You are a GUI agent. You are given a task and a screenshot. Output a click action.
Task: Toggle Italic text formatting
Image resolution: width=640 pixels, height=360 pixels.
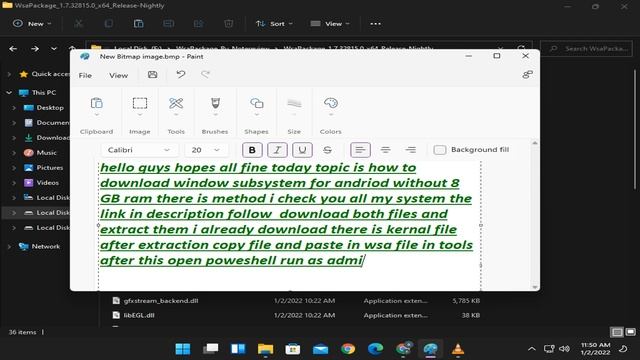(x=277, y=150)
